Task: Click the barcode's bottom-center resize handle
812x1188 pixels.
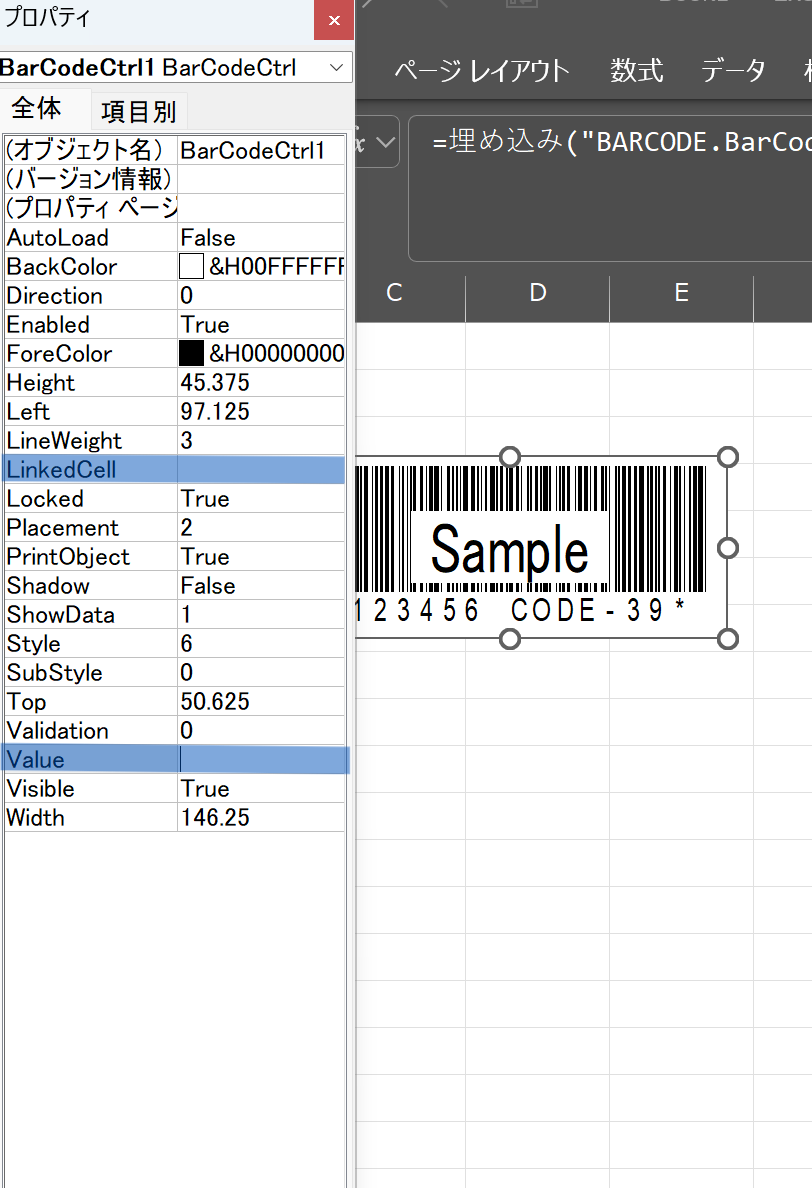Action: click(510, 638)
